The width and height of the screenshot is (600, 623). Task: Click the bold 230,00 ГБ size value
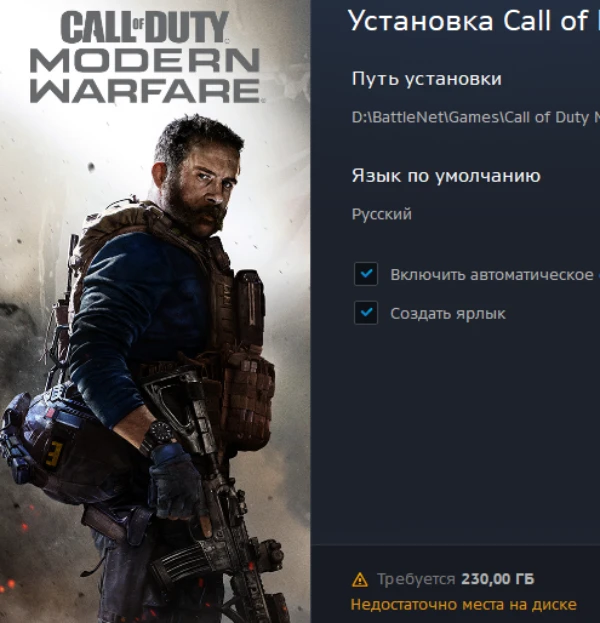click(498, 579)
